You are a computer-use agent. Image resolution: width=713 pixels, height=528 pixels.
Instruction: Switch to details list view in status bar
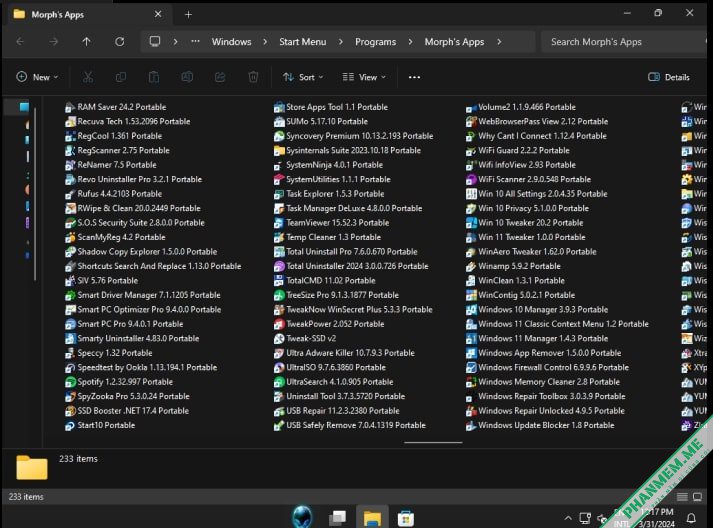click(682, 497)
